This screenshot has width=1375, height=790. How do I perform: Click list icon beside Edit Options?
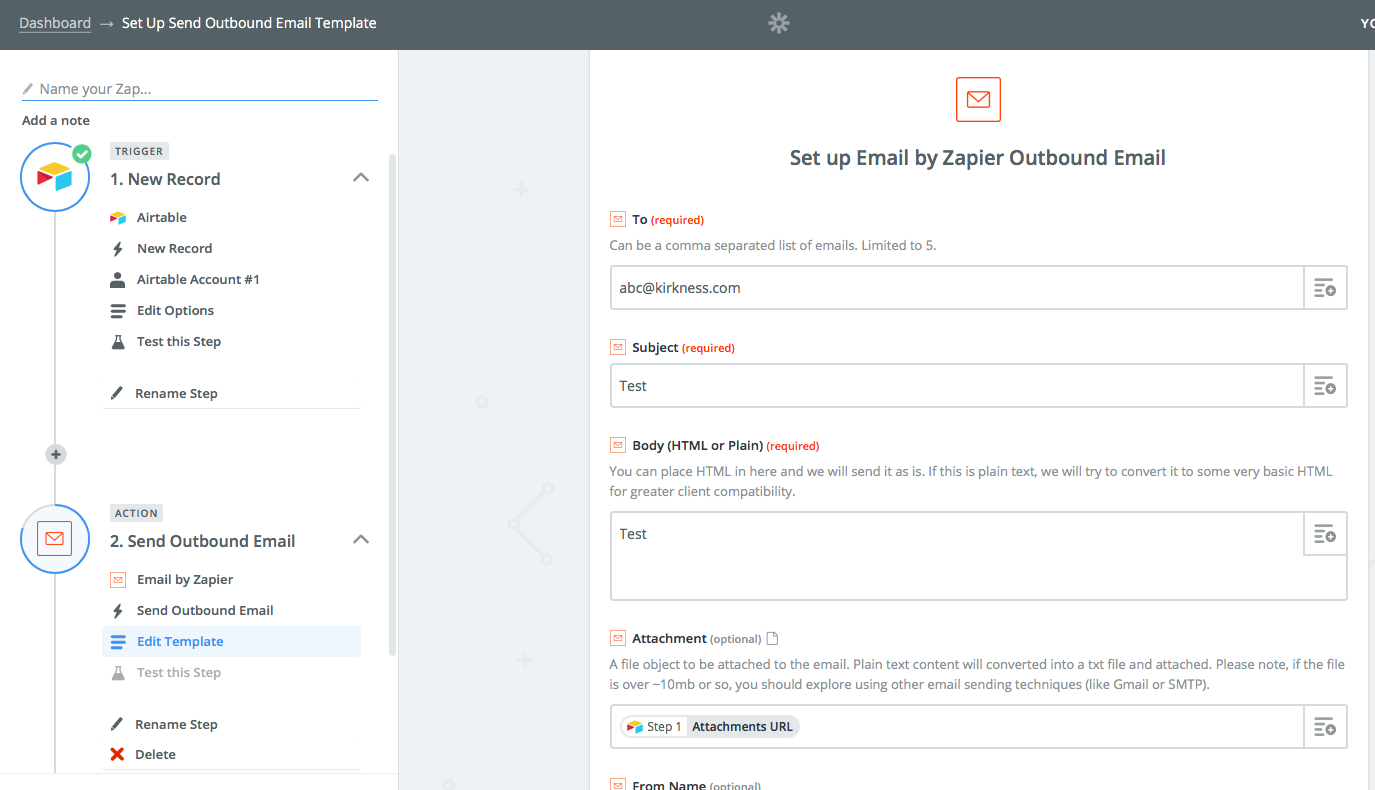(118, 310)
